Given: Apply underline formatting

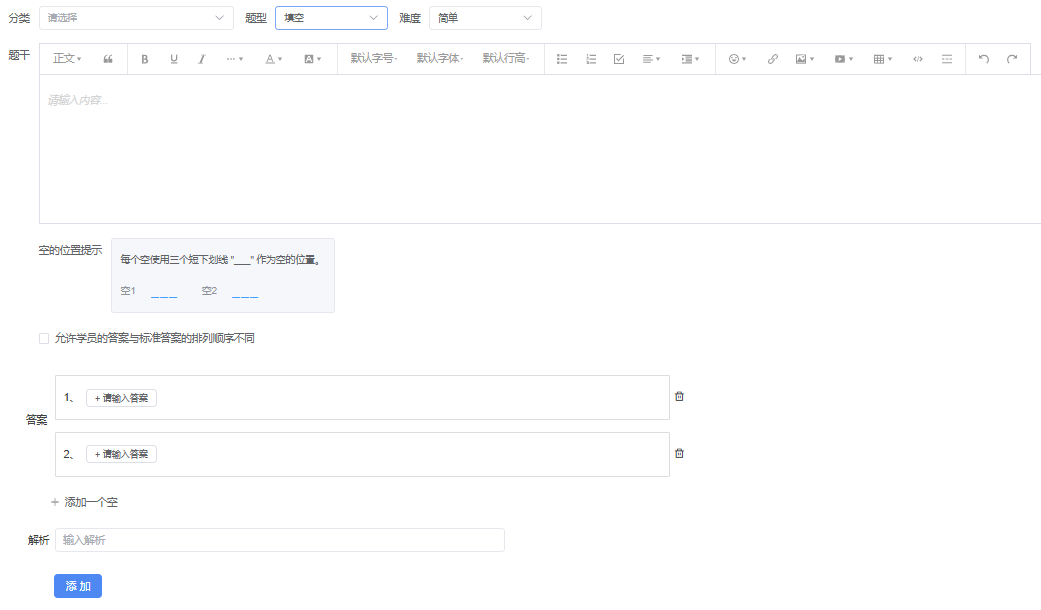Looking at the screenshot, I should [x=173, y=59].
